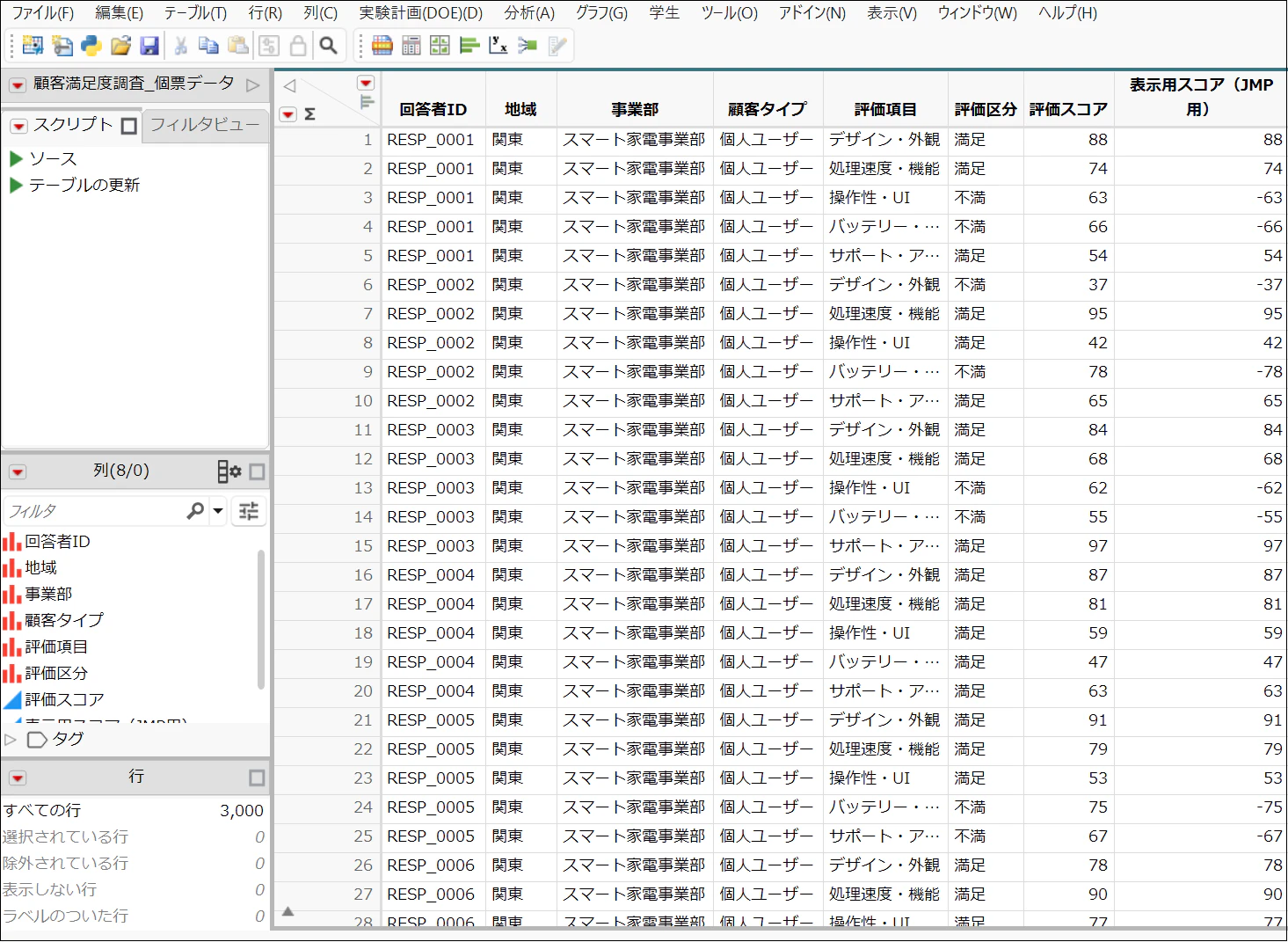Open the ファイル(F) menu

click(x=42, y=13)
